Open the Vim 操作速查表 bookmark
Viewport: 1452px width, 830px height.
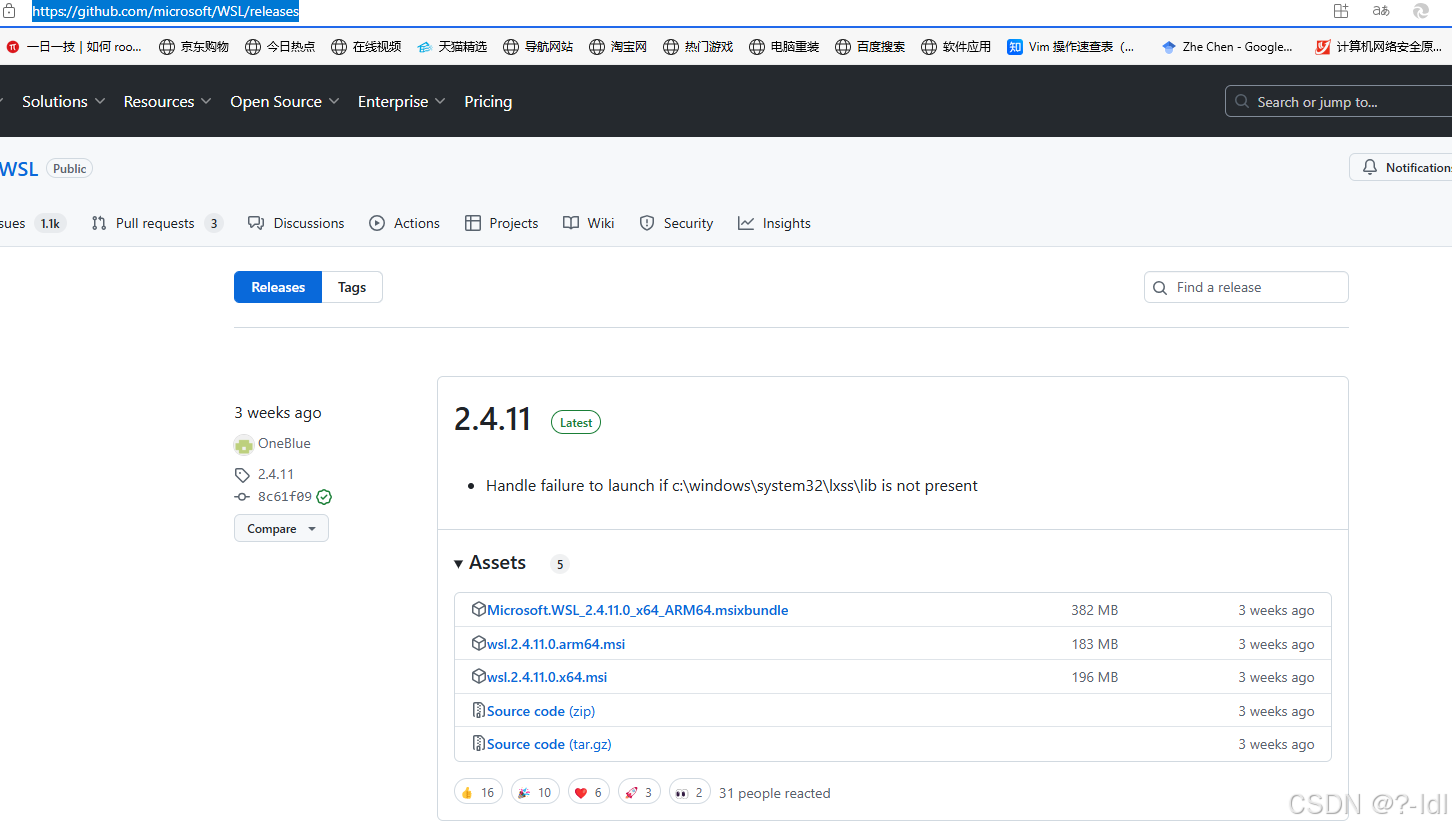coord(1072,47)
